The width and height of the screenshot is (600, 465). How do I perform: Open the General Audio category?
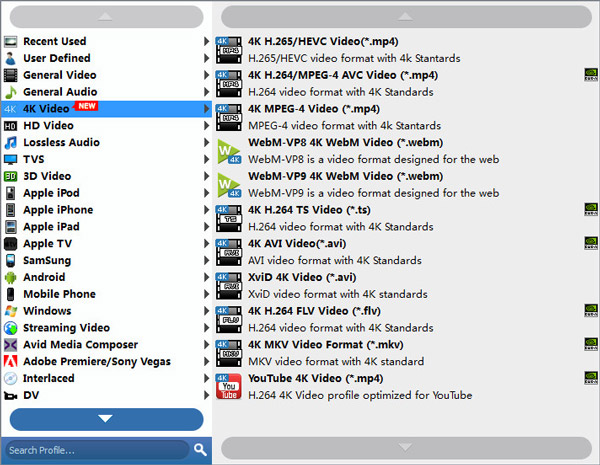point(107,92)
